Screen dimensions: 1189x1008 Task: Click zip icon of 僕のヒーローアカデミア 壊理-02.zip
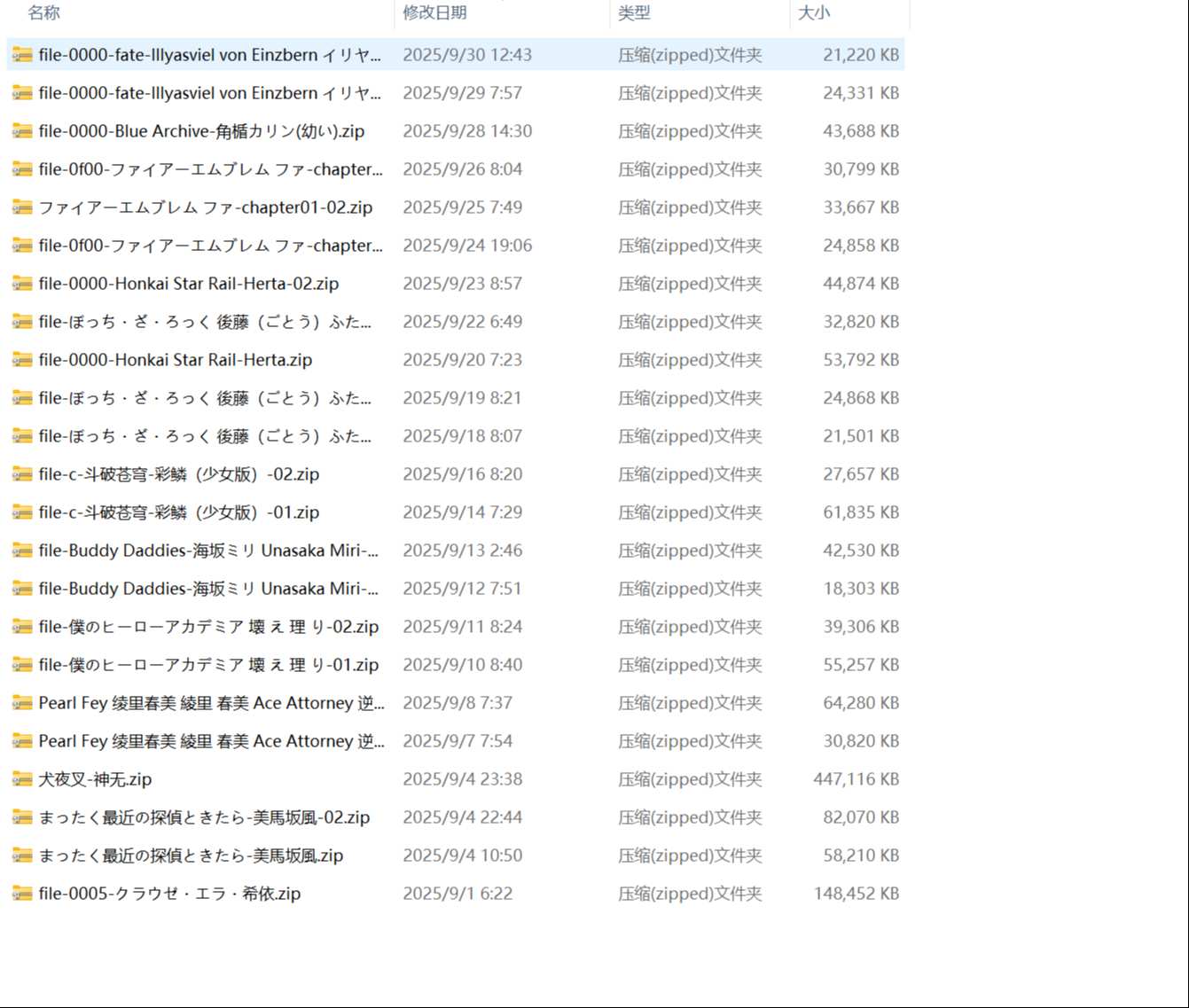(x=22, y=627)
